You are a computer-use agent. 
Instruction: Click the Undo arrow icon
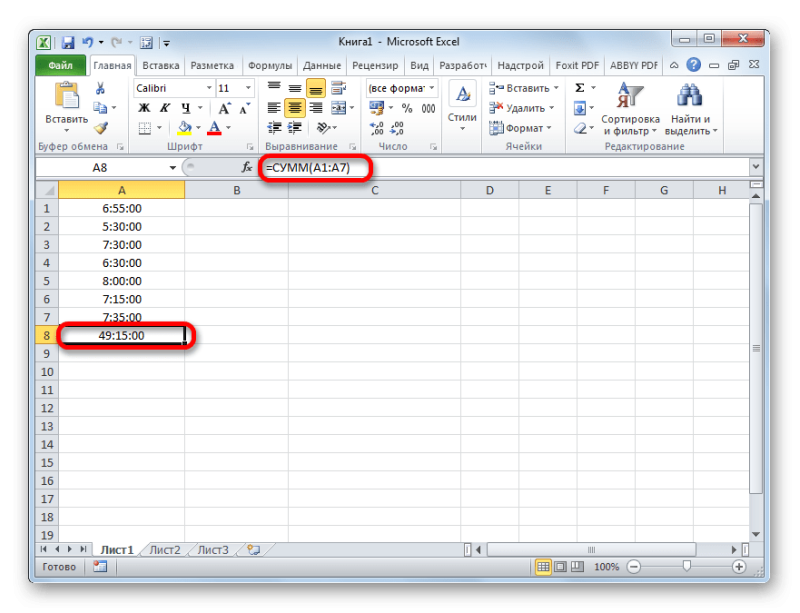pyautogui.click(x=88, y=42)
